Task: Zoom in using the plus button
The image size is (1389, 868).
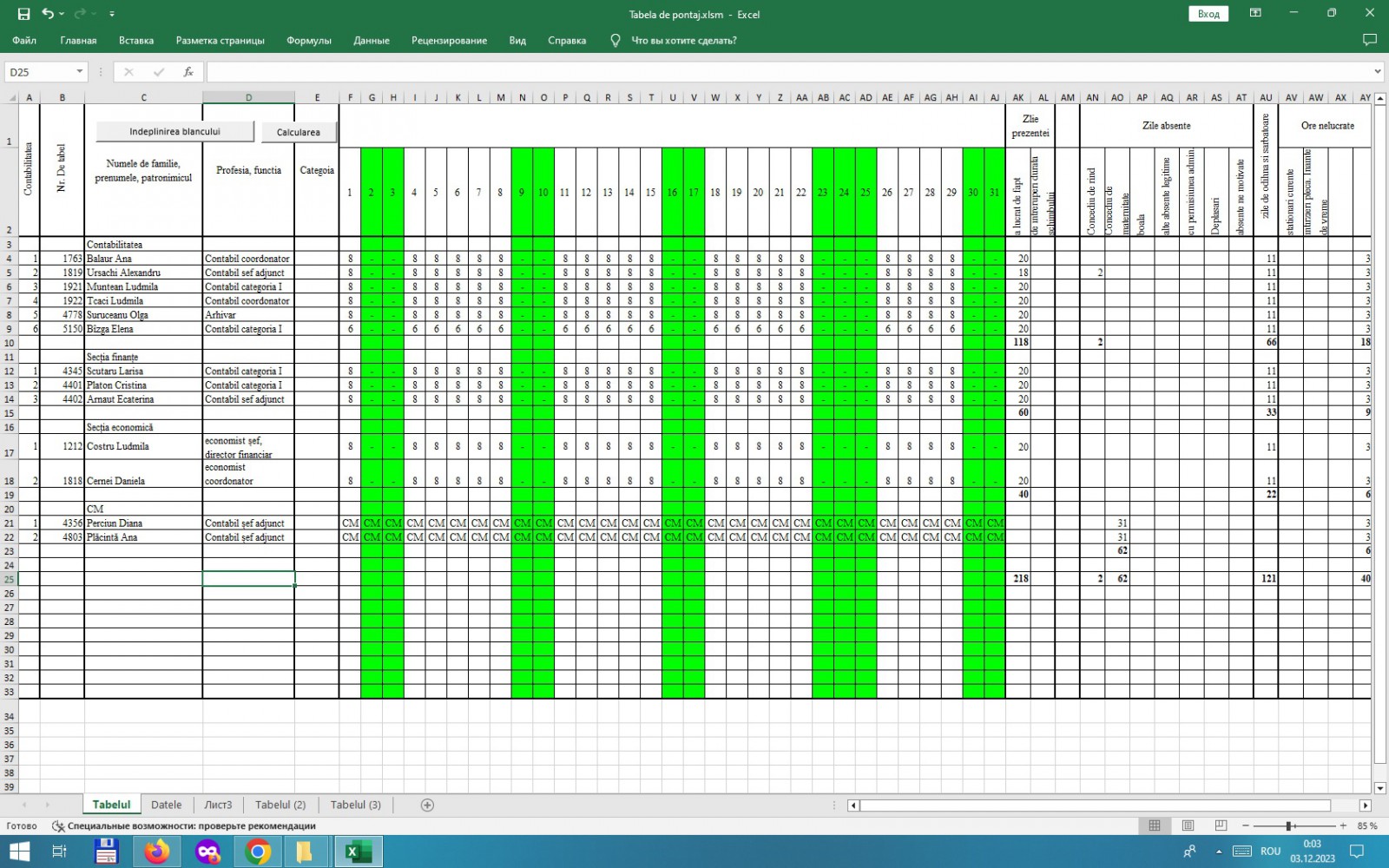Action: [1344, 825]
